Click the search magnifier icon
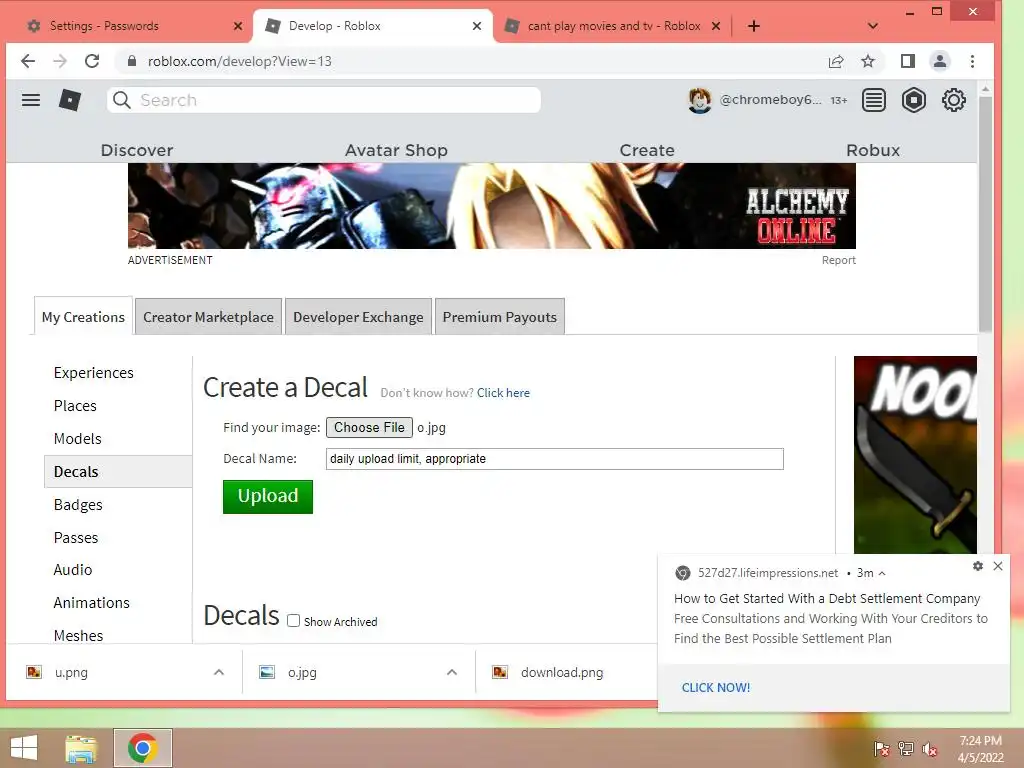The image size is (1024, 768). coord(121,100)
